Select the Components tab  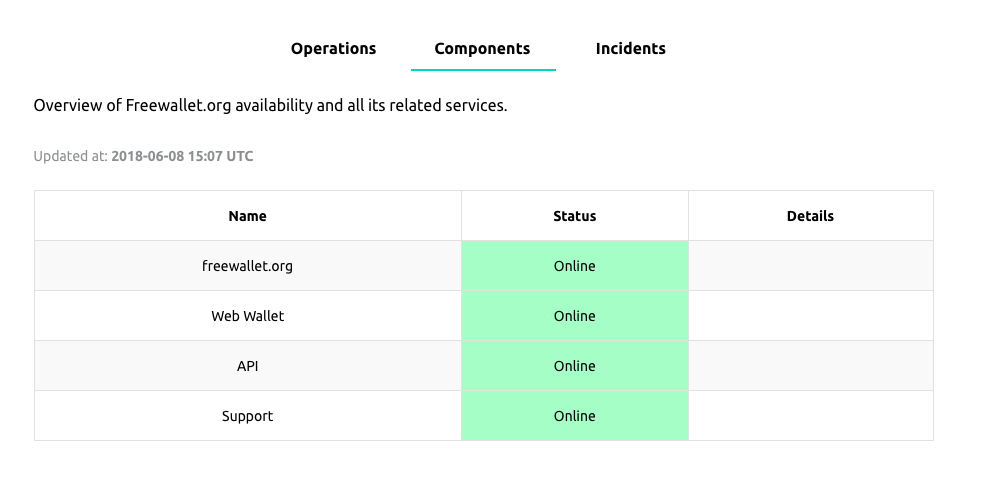coord(482,49)
